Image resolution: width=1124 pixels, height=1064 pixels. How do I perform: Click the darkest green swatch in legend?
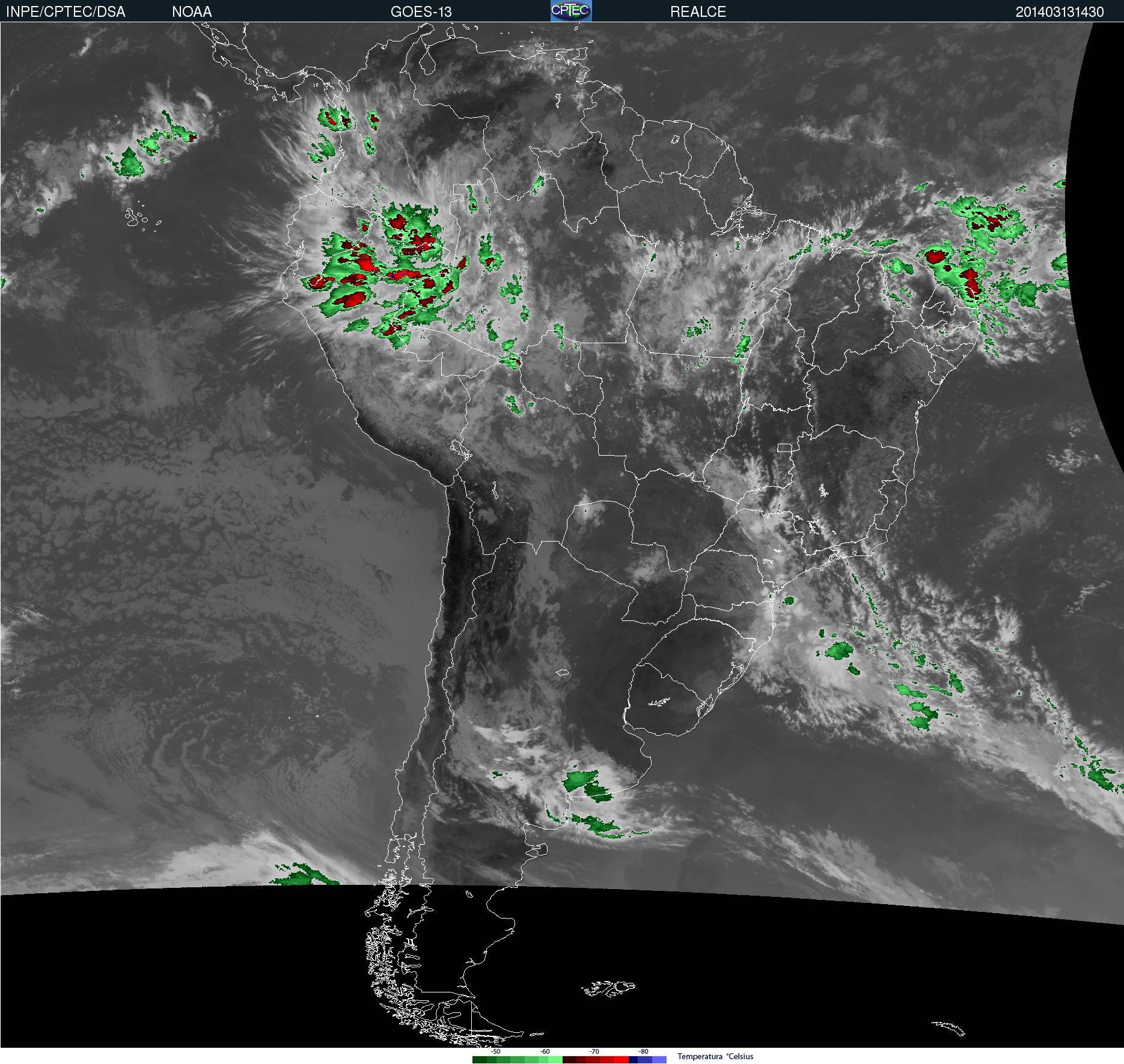pos(480,1060)
